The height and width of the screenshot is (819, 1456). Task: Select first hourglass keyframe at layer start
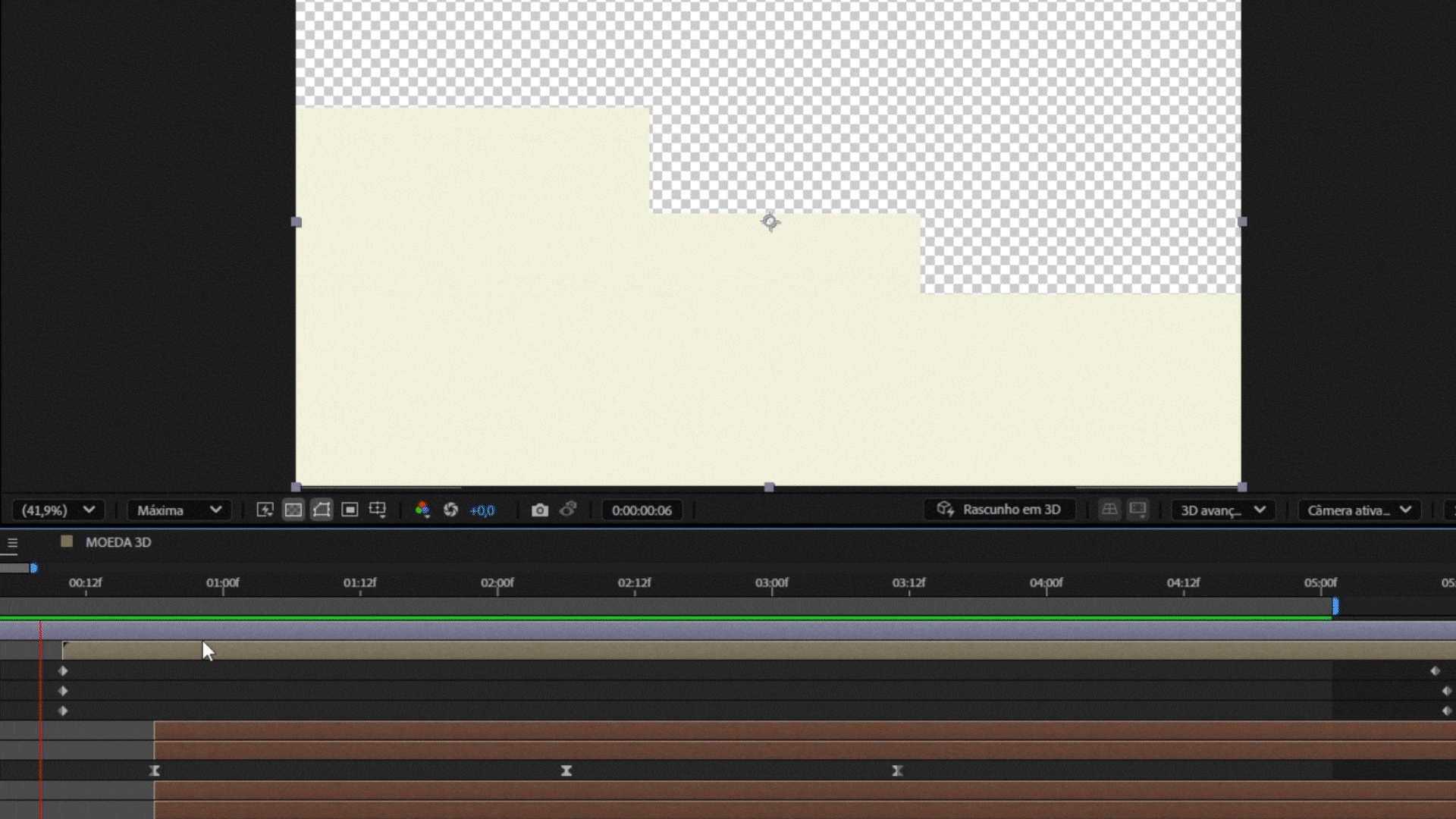click(155, 770)
